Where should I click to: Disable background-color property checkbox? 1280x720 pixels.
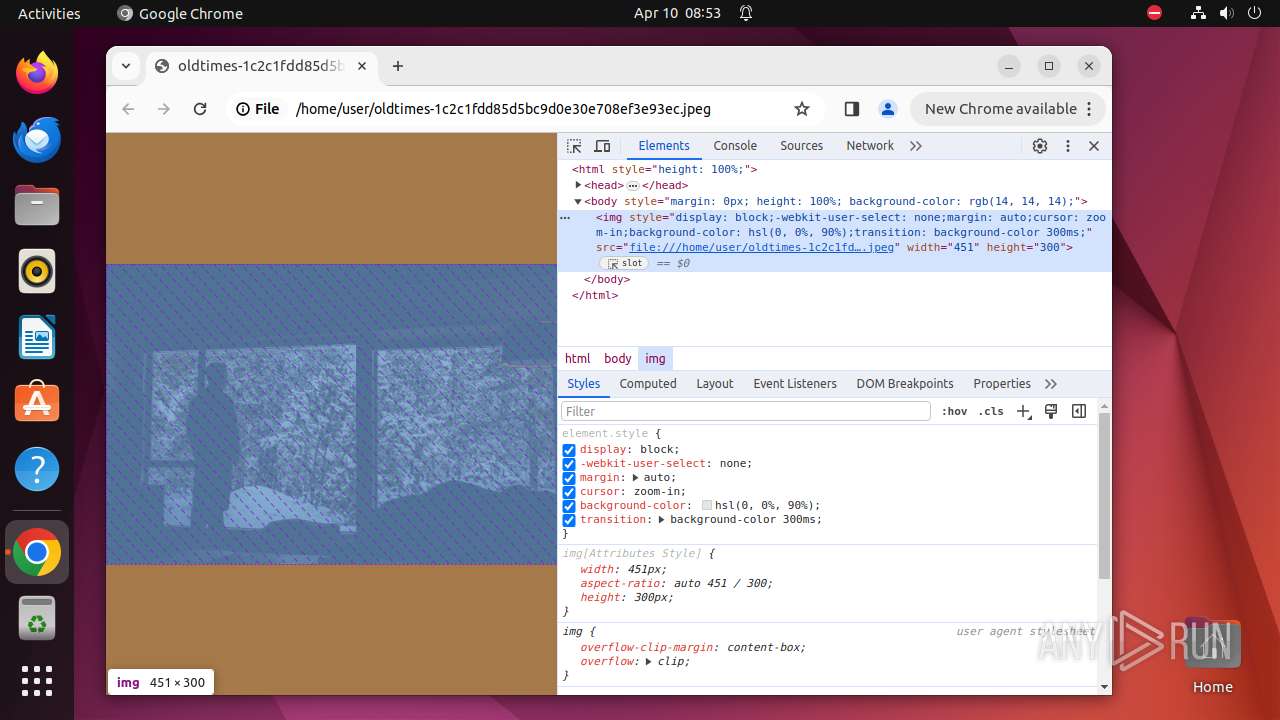pyautogui.click(x=569, y=506)
